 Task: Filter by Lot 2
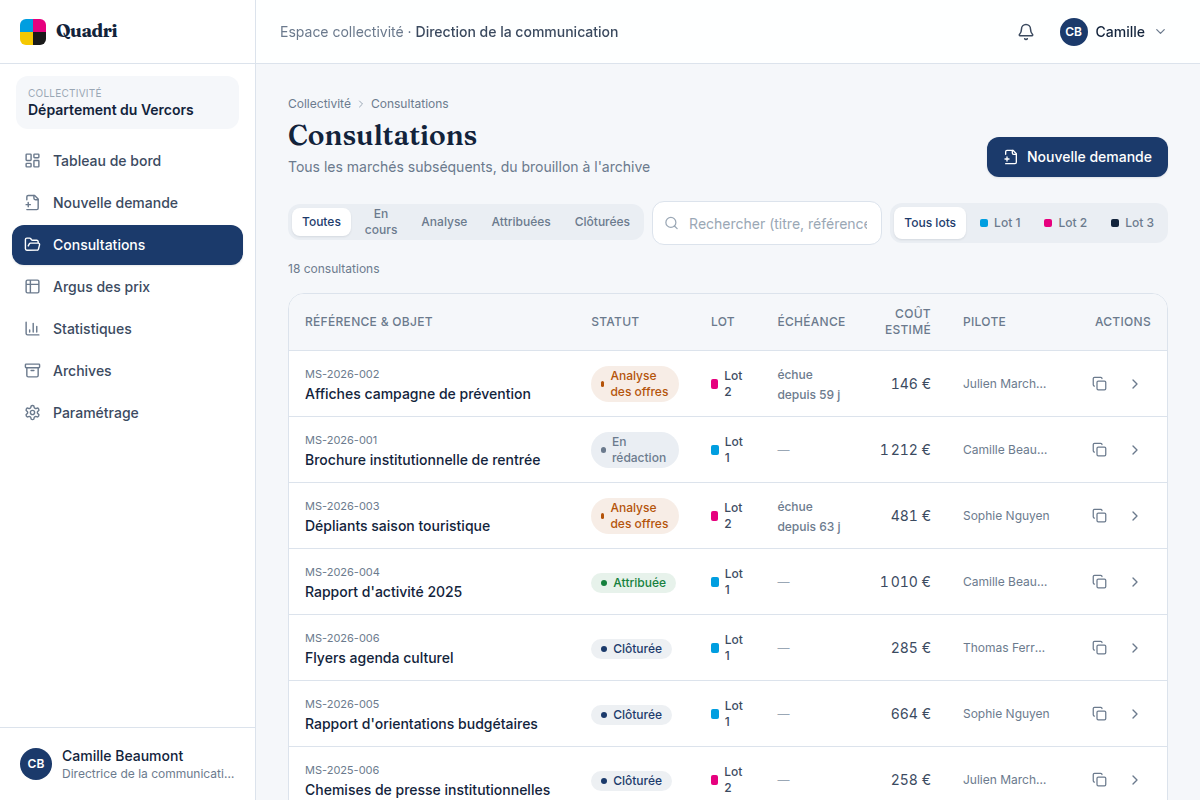1065,223
